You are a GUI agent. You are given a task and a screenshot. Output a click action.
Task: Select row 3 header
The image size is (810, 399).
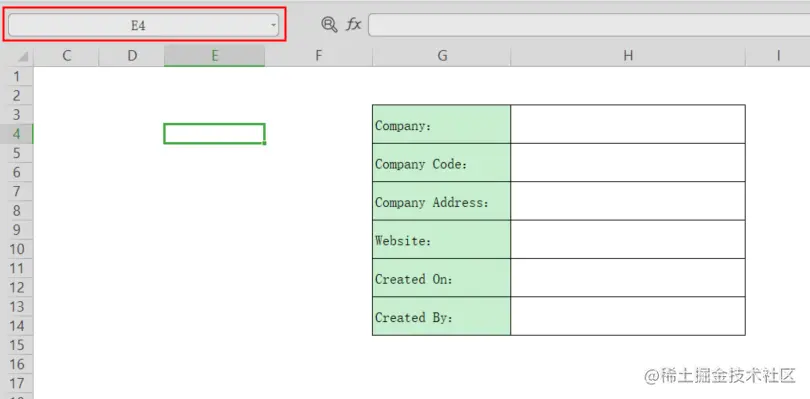pos(17,115)
